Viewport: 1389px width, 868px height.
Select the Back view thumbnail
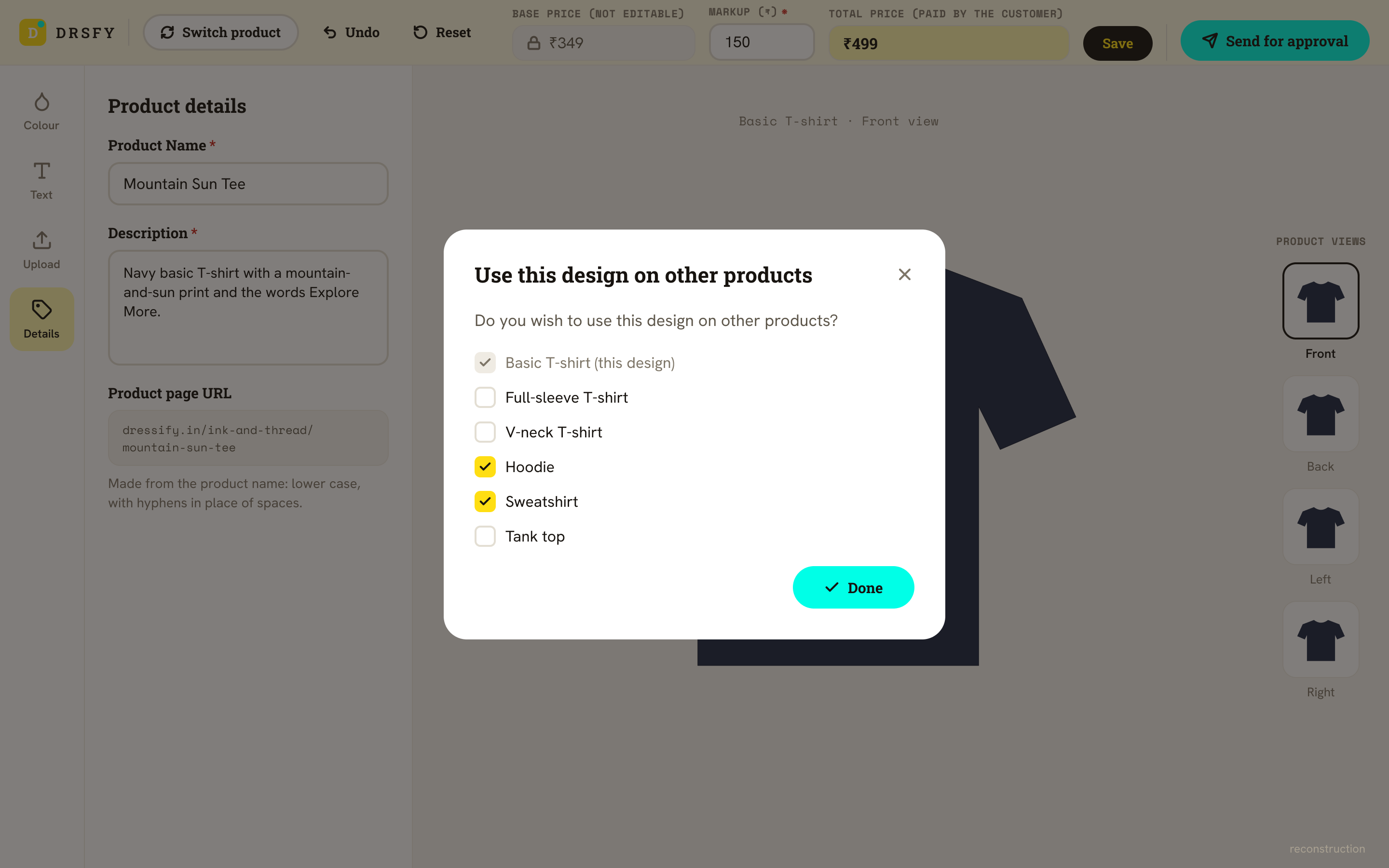click(x=1320, y=414)
